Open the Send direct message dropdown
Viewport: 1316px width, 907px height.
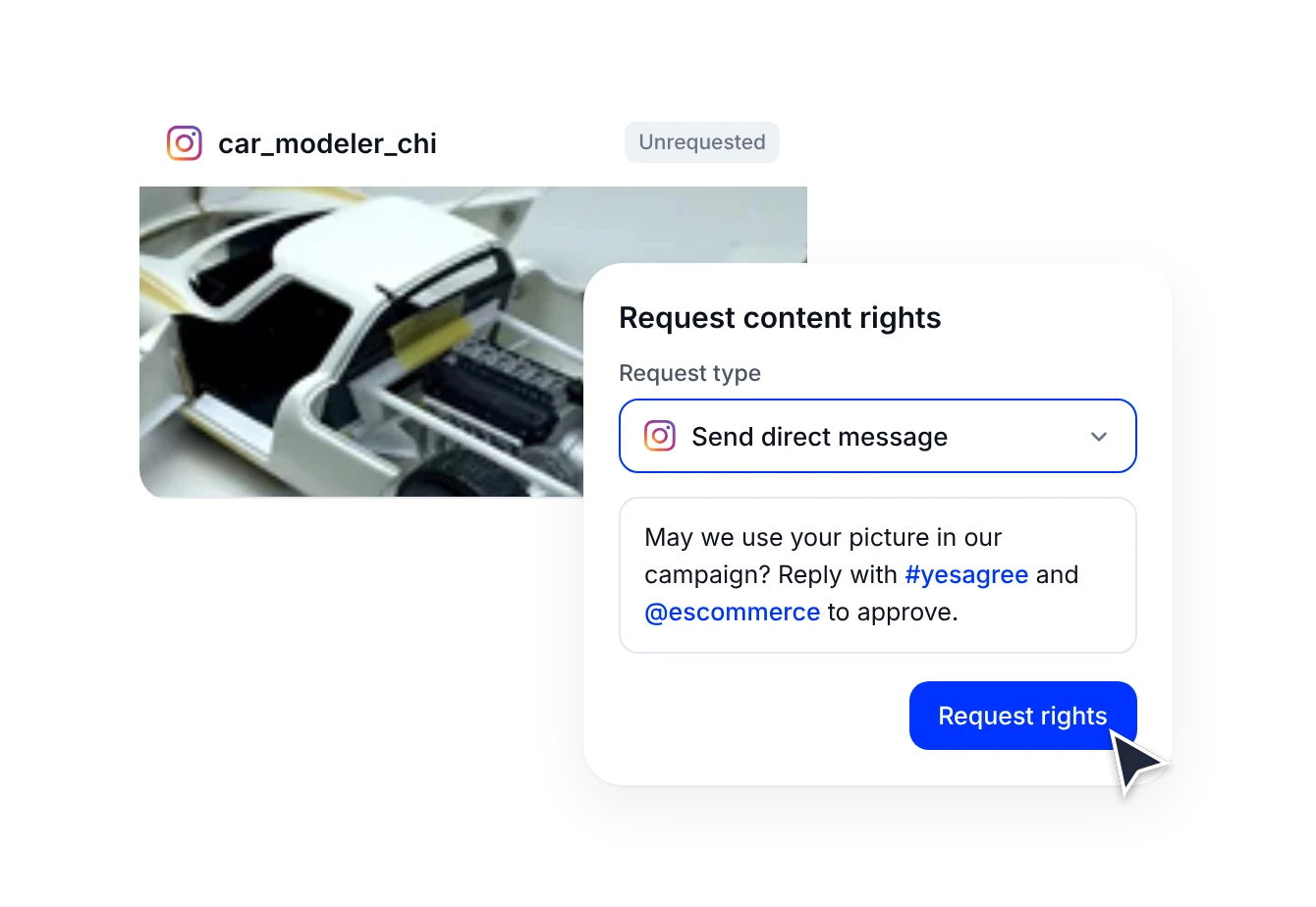click(878, 436)
